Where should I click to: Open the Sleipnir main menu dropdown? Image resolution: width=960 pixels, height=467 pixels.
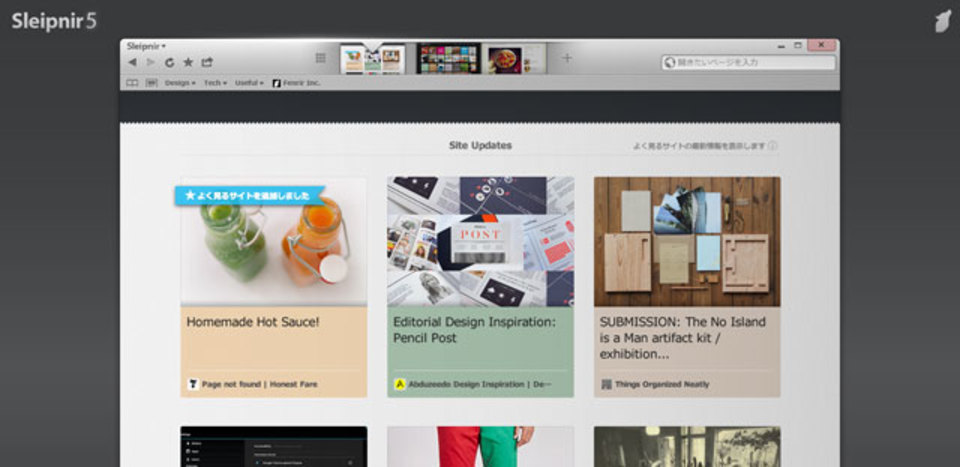(146, 46)
